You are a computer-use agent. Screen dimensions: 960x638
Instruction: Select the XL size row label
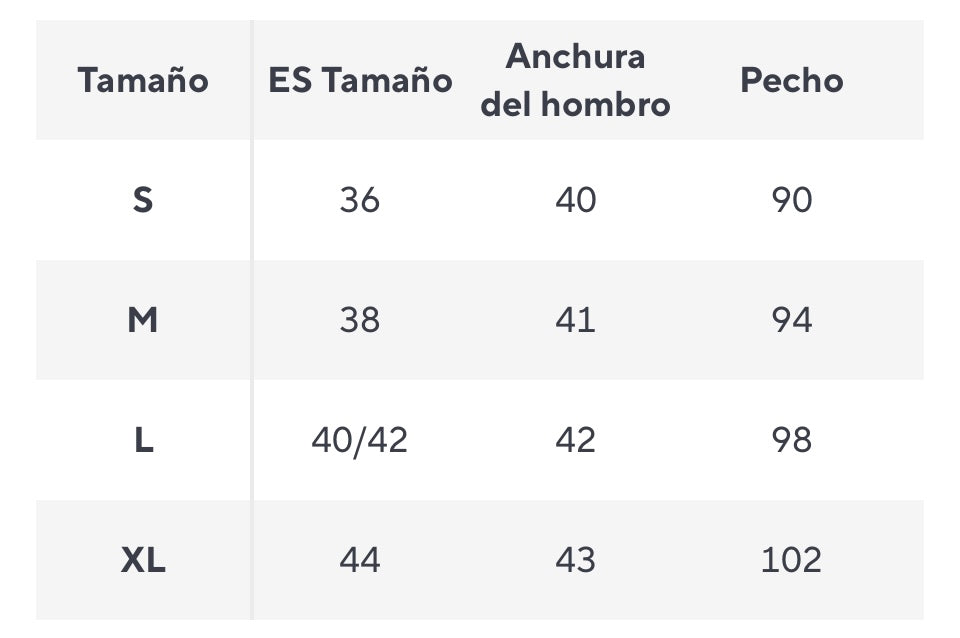tap(143, 560)
